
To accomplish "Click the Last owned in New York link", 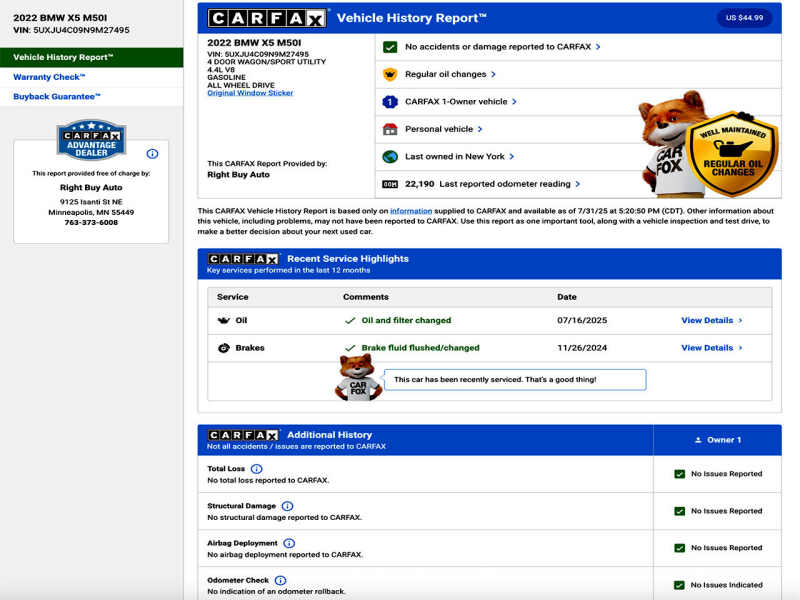I will click(455, 157).
